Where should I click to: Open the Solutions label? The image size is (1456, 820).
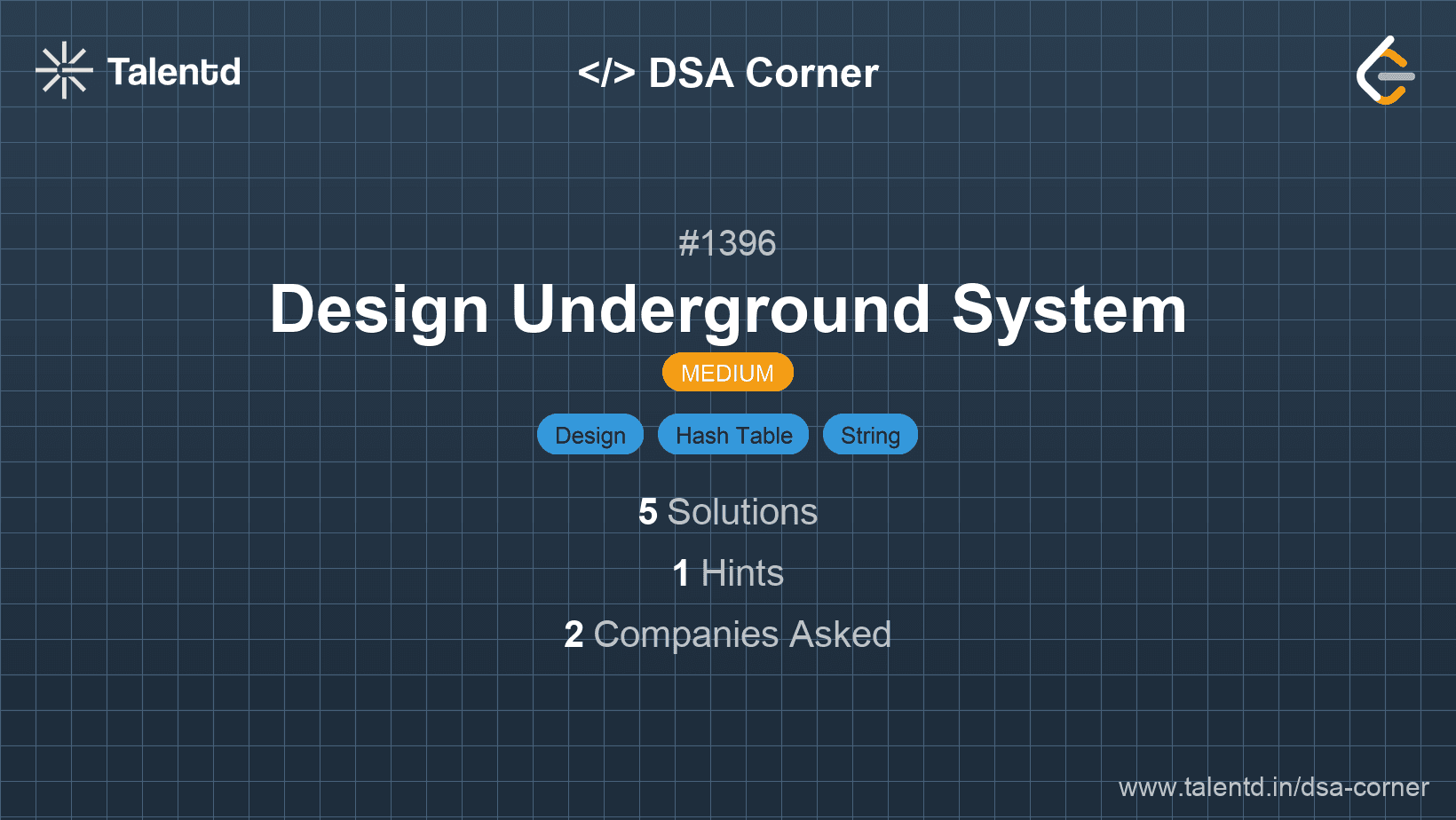click(x=742, y=512)
